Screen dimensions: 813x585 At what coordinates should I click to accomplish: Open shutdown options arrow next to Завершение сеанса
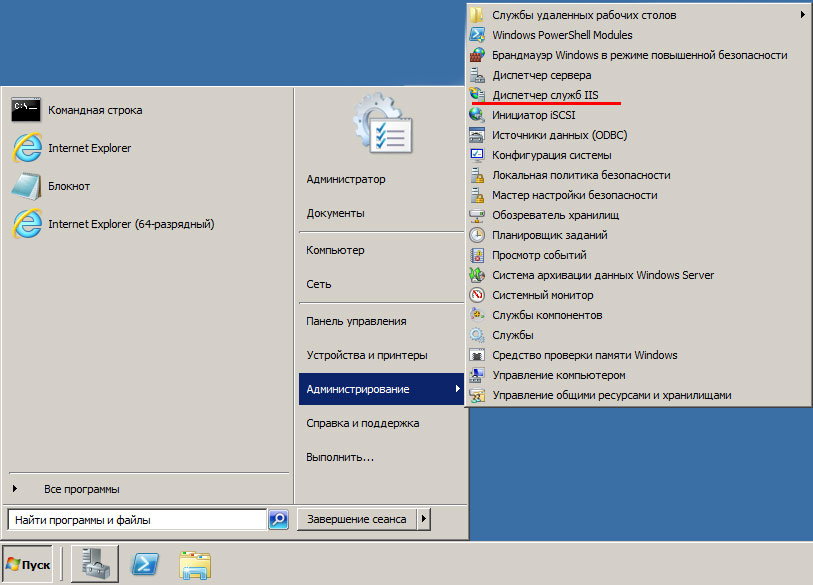424,519
